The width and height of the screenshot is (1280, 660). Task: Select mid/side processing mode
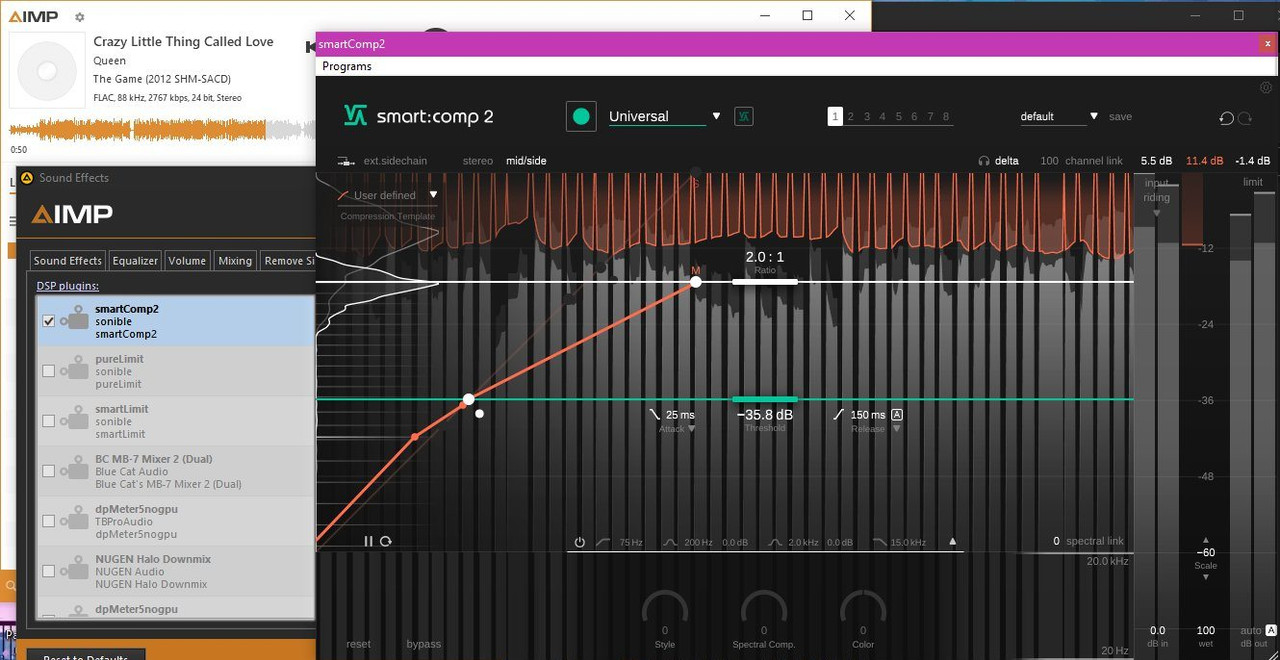[526, 161]
